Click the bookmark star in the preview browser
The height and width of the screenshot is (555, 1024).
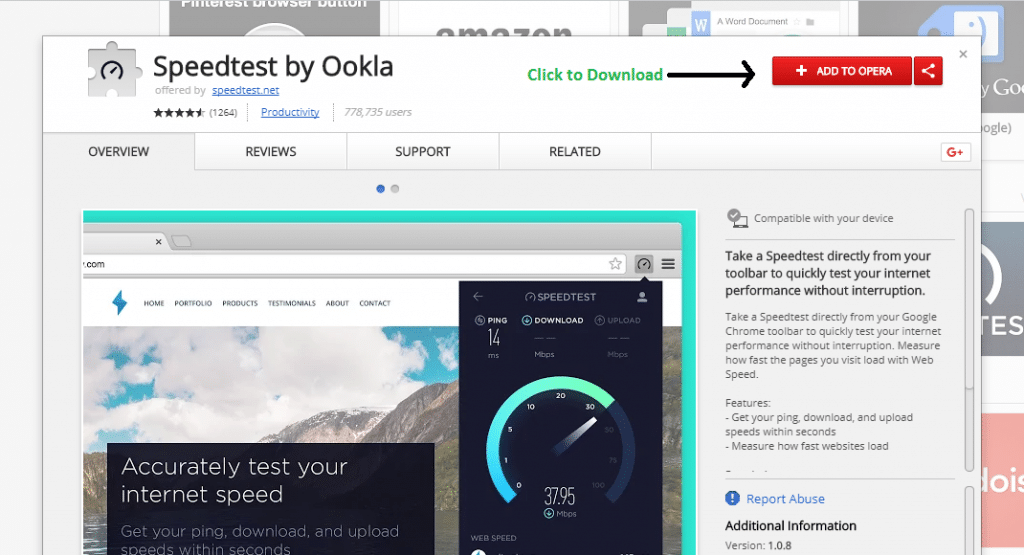(x=615, y=264)
